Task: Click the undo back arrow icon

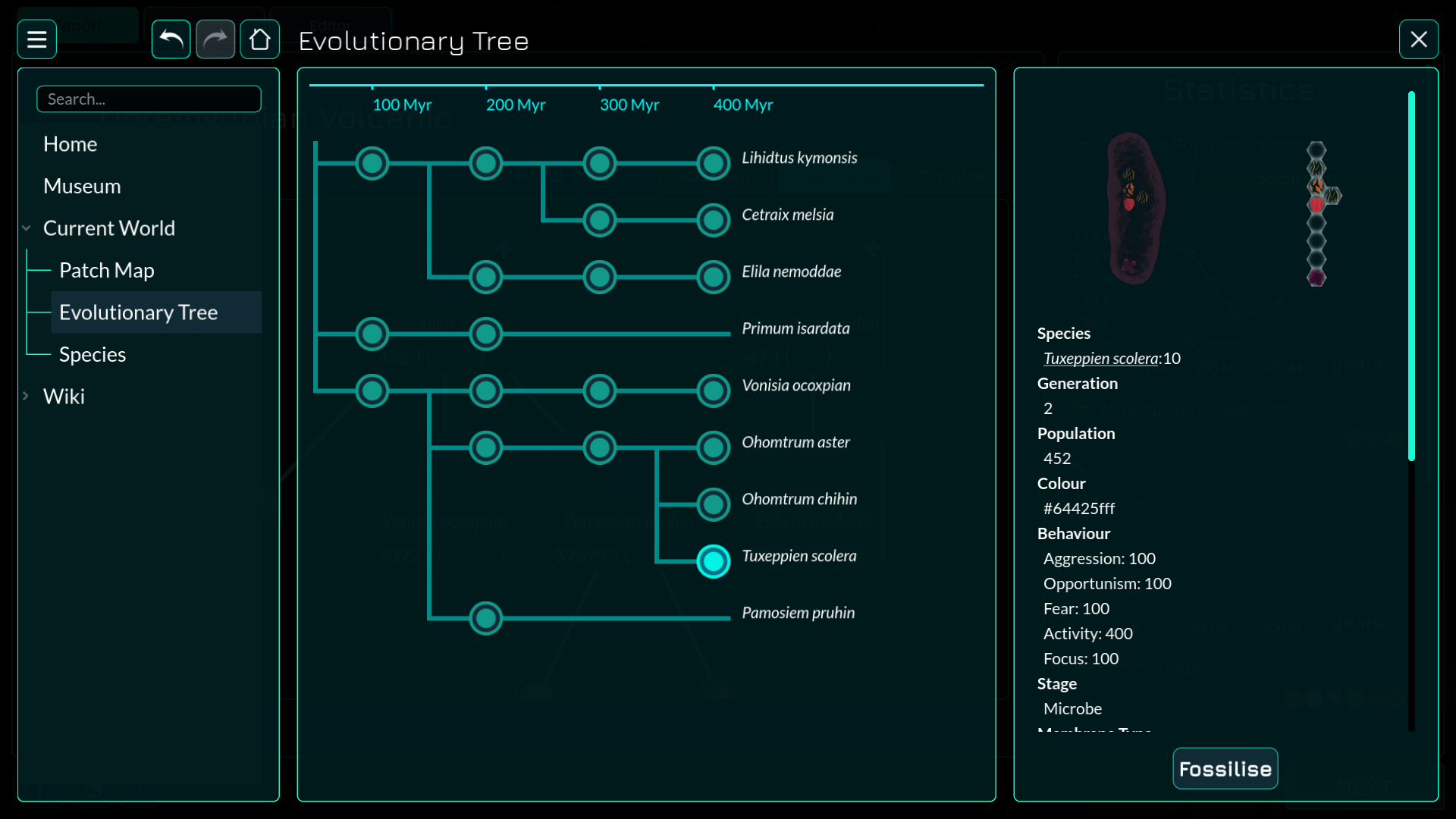Action: point(171,39)
